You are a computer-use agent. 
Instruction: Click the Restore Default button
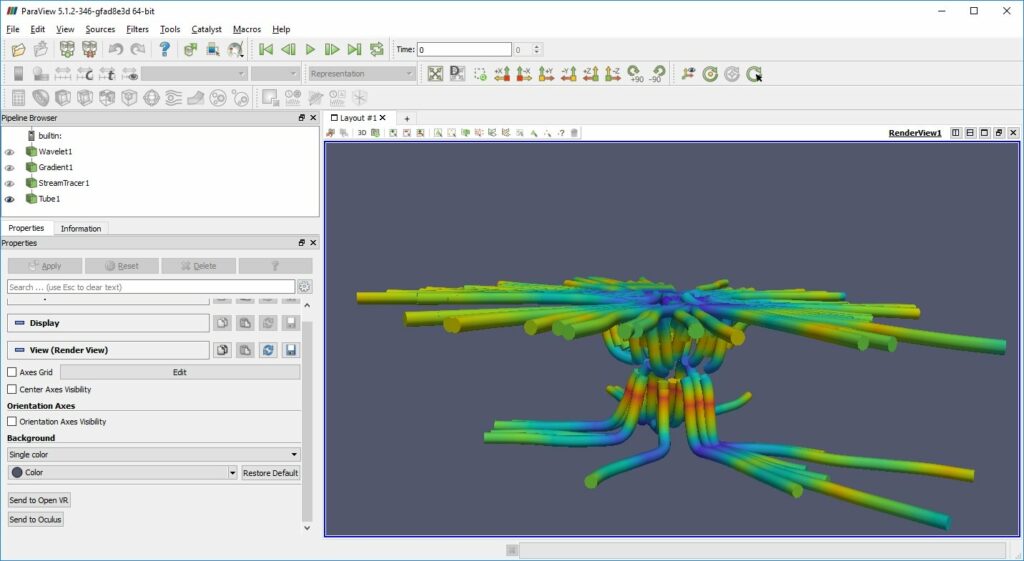click(x=270, y=473)
